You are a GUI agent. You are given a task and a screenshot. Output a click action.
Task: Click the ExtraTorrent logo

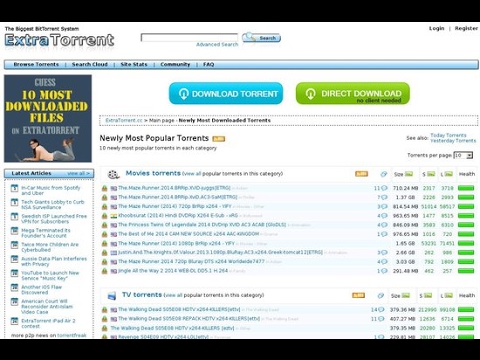click(x=59, y=40)
